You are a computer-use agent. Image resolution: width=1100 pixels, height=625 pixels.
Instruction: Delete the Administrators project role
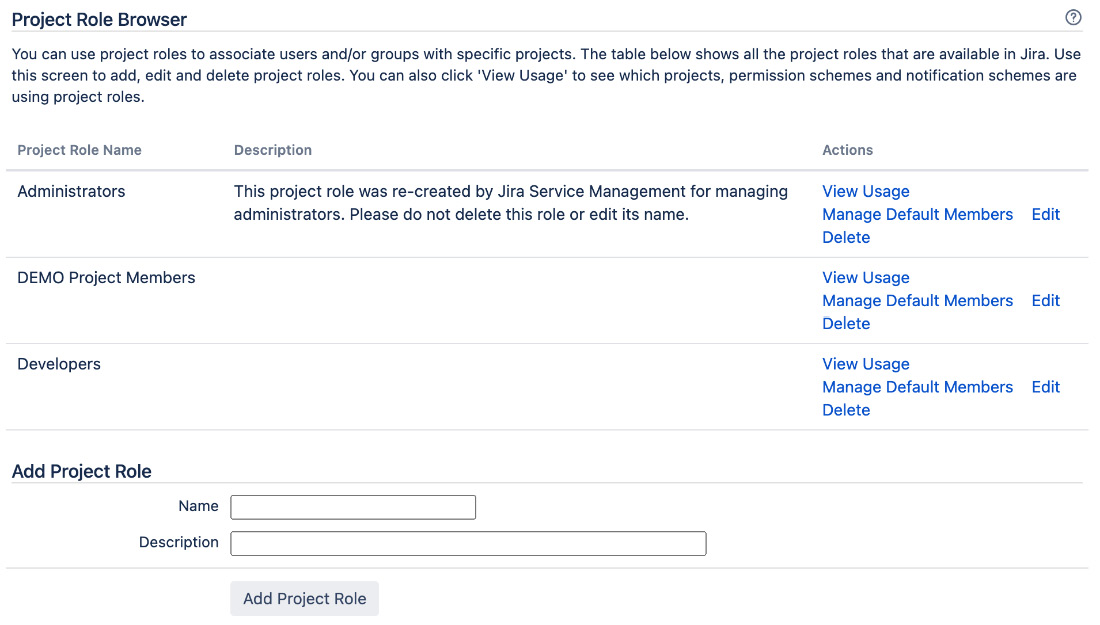click(x=846, y=237)
